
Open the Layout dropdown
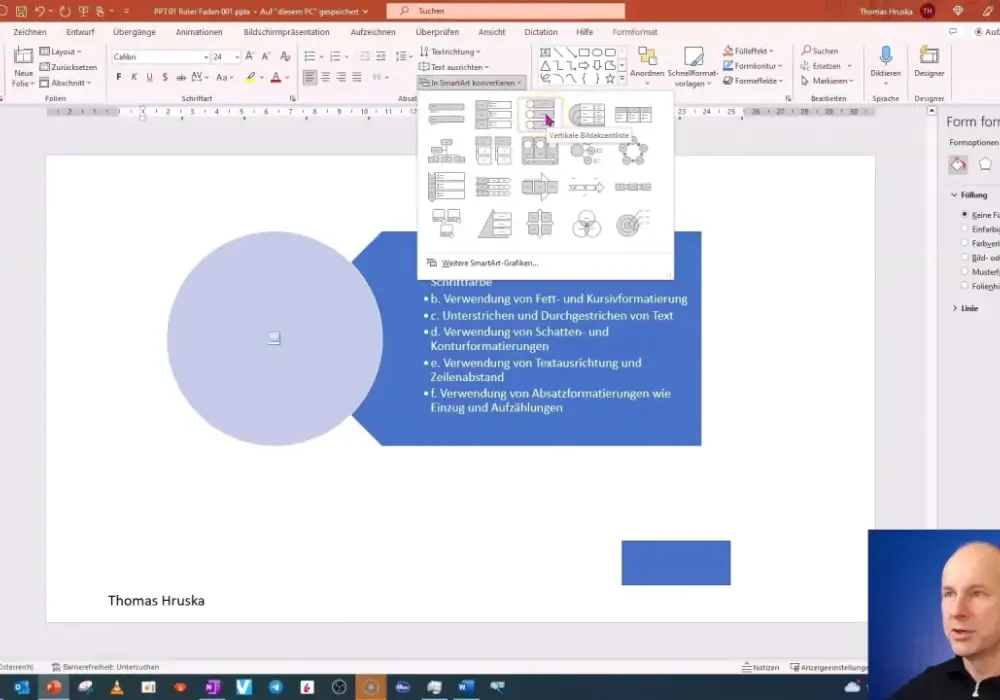click(x=61, y=52)
